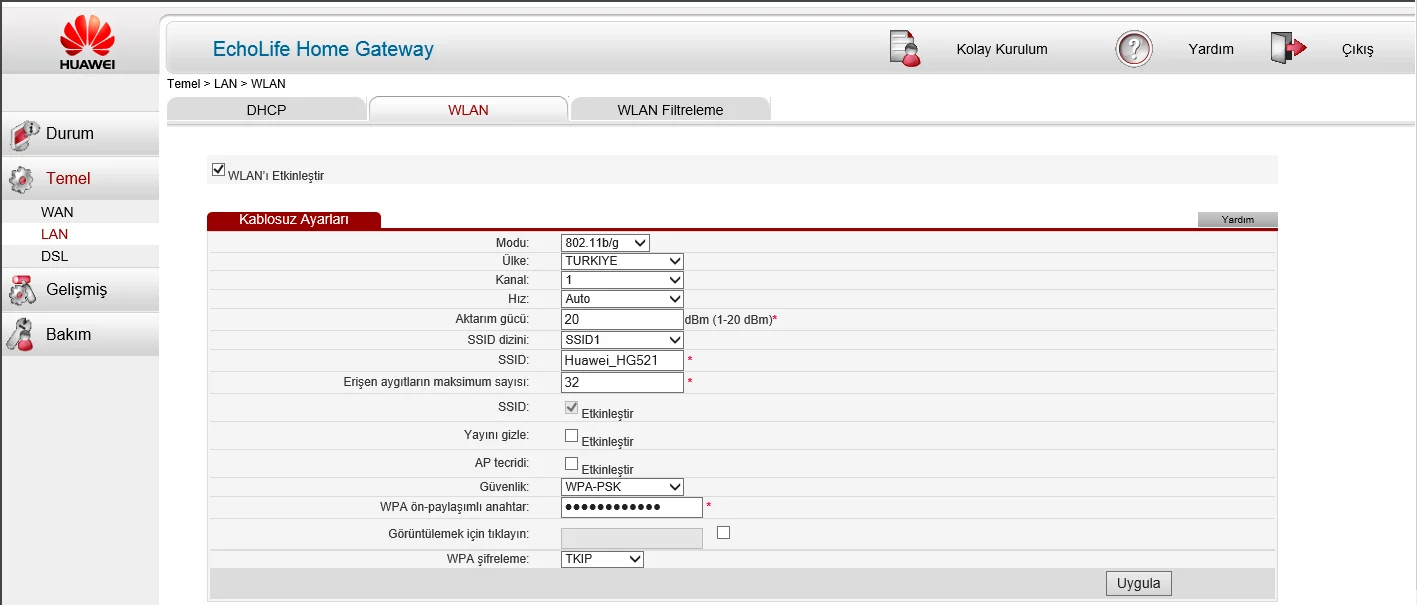Open the Ülke TURKIYE dropdown

coord(622,261)
